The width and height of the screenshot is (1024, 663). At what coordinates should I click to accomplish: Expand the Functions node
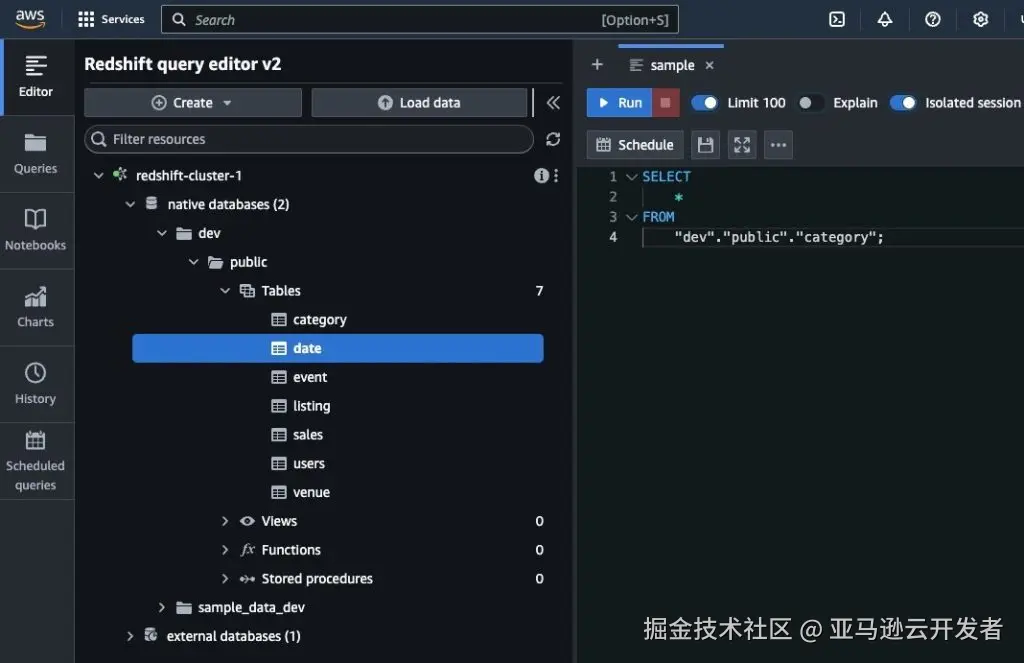click(x=225, y=549)
